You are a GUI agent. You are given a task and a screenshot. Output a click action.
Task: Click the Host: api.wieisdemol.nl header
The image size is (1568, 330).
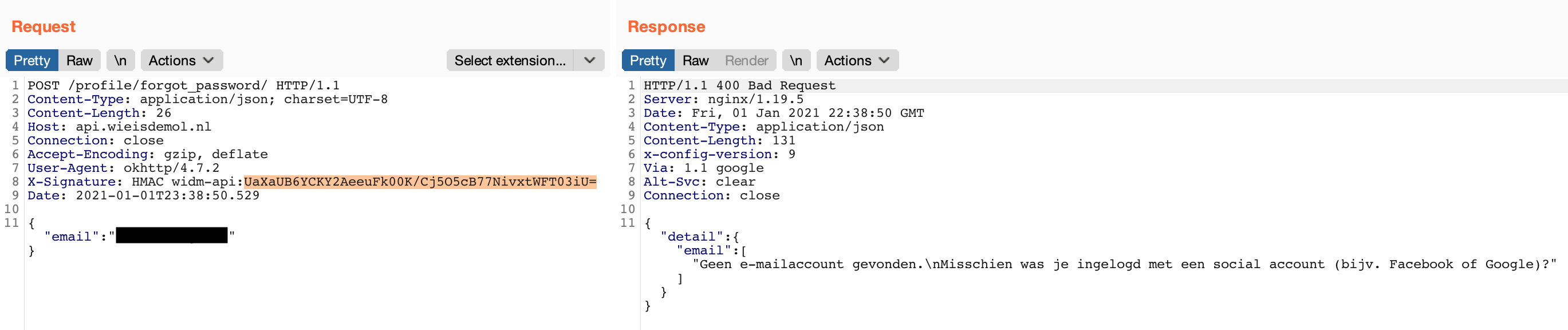[x=119, y=127]
